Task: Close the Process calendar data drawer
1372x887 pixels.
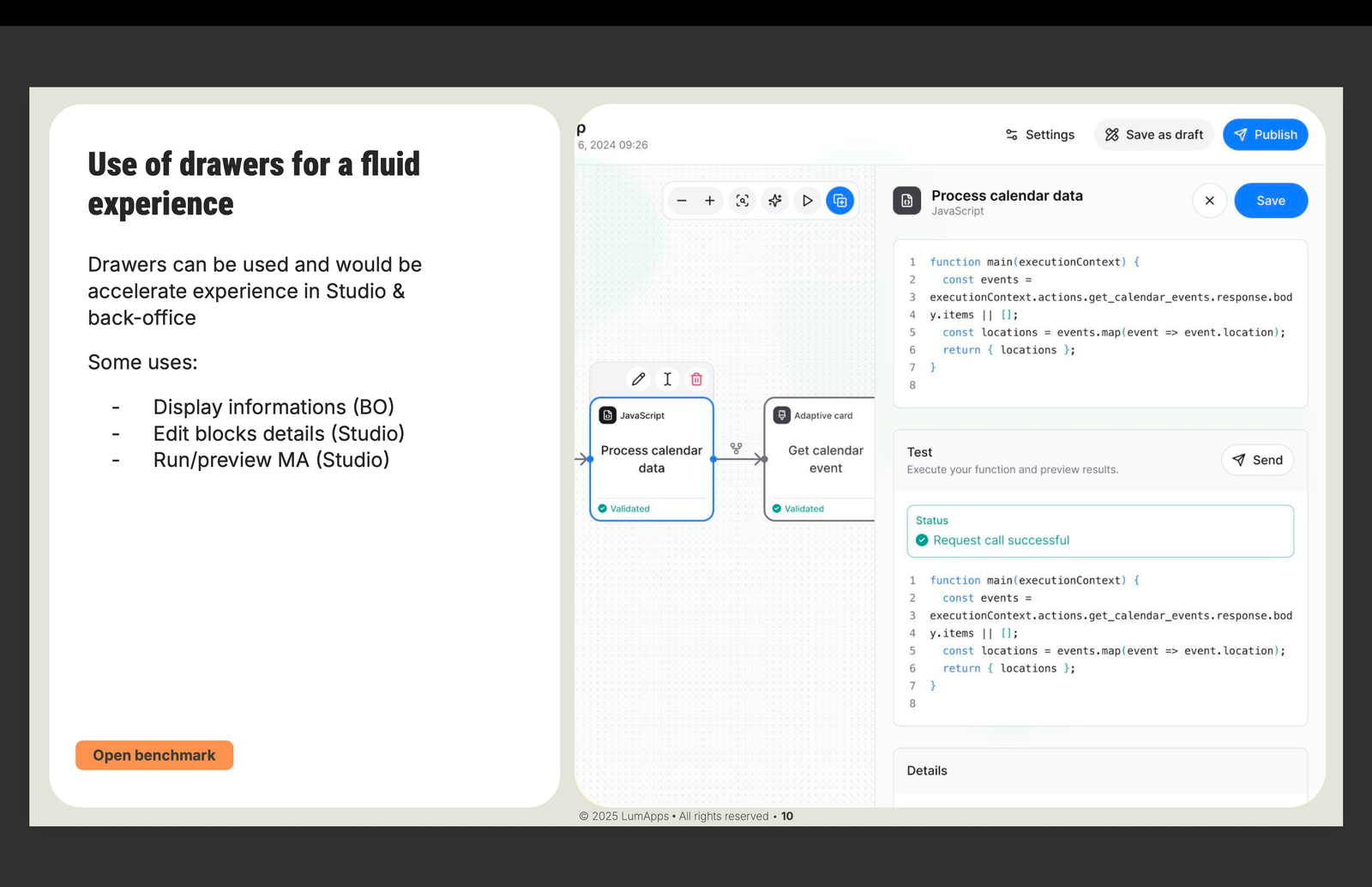Action: 1210,201
